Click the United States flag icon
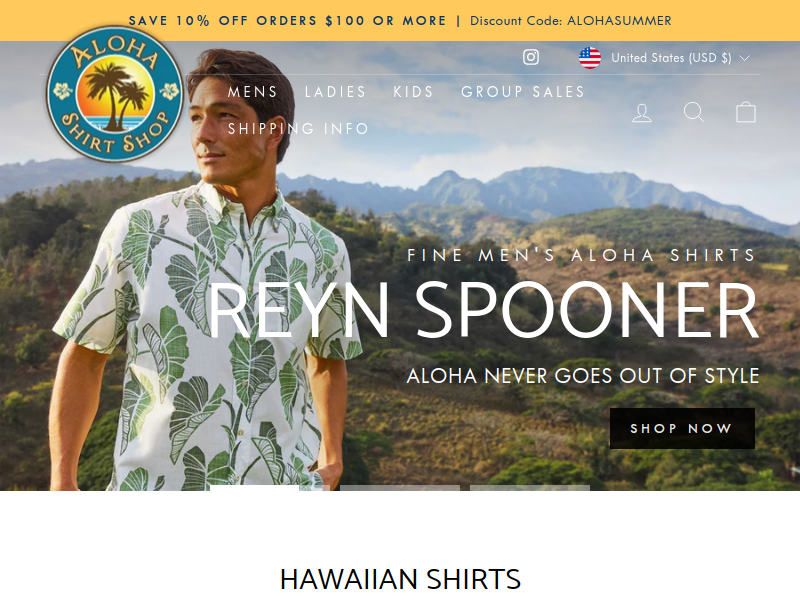The height and width of the screenshot is (600, 800). pyautogui.click(x=590, y=58)
